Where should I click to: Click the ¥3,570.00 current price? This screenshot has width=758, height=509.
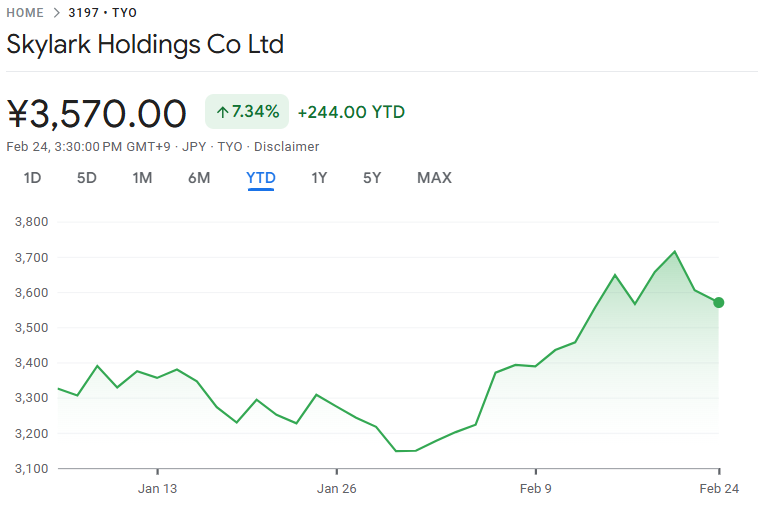97,113
